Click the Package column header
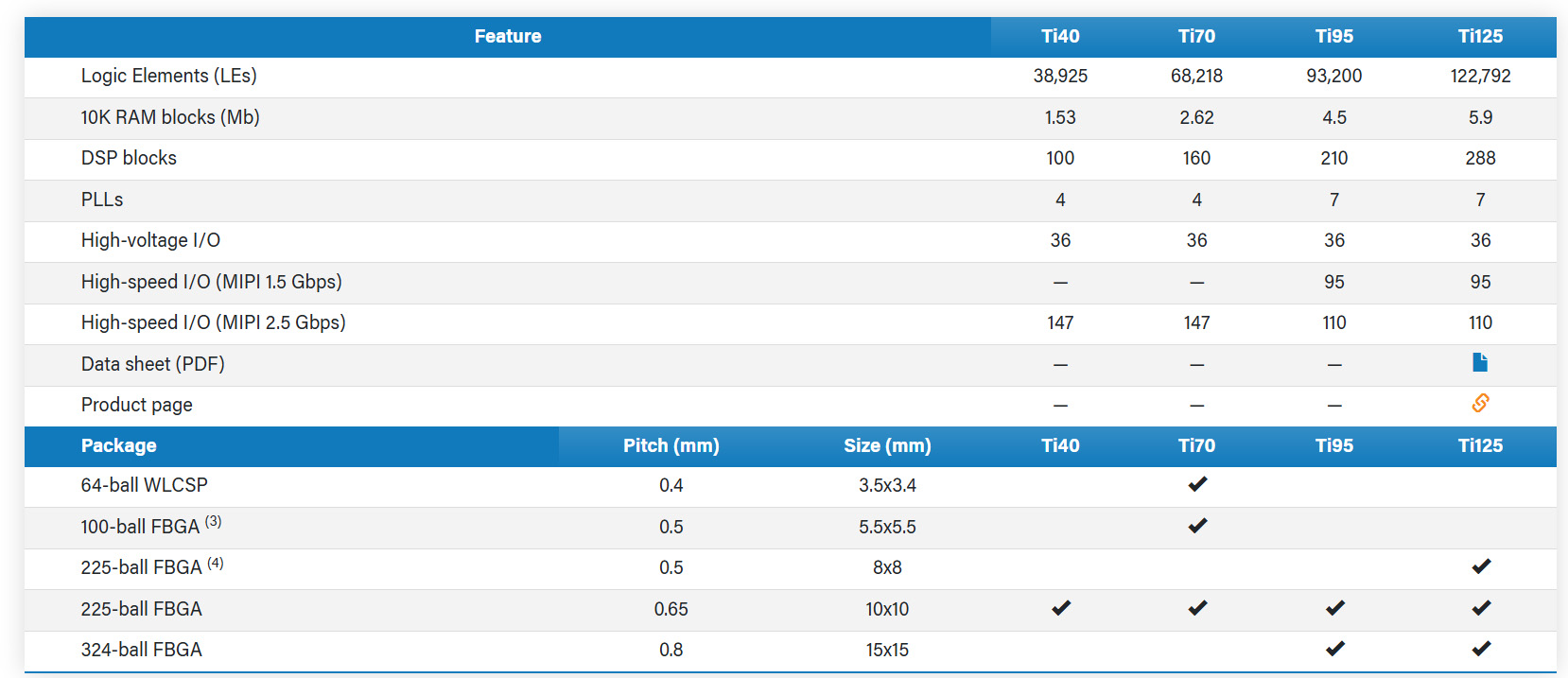1568x678 pixels. point(119,446)
